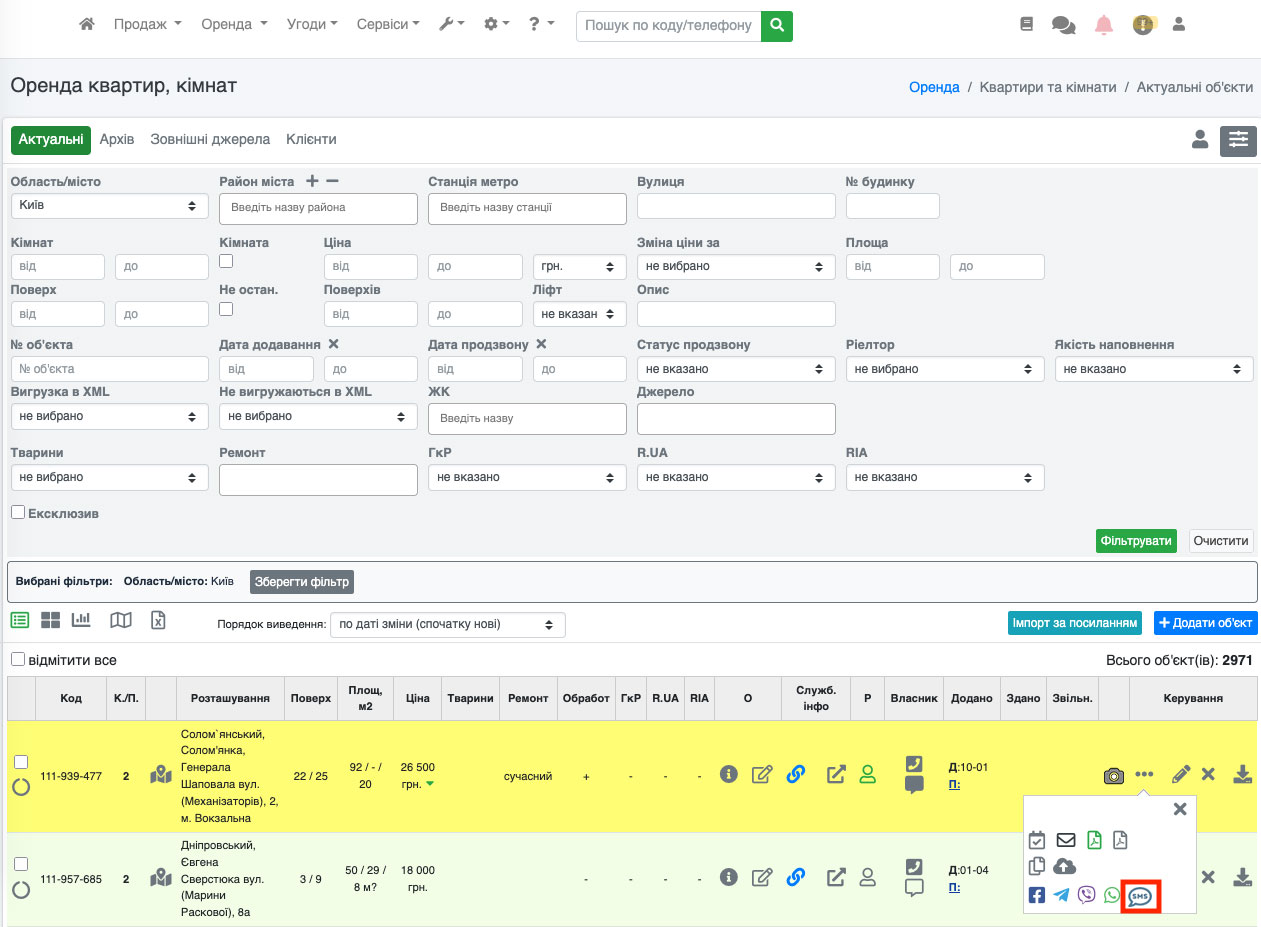This screenshot has height=927, width=1261.
Task: Share listing via Facebook icon
Action: pyautogui.click(x=1037, y=895)
